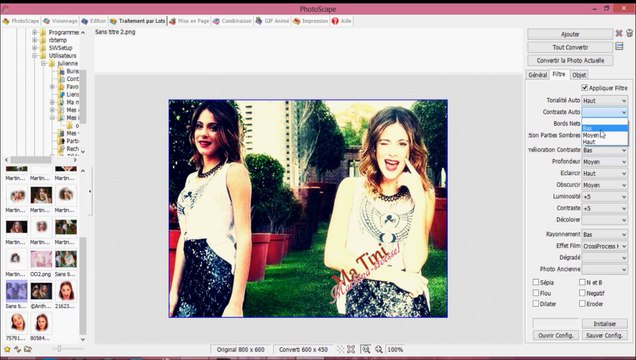Image resolution: width=636 pixels, height=360 pixels.
Task: Clear the list with the trash can icon
Action: (629, 33)
